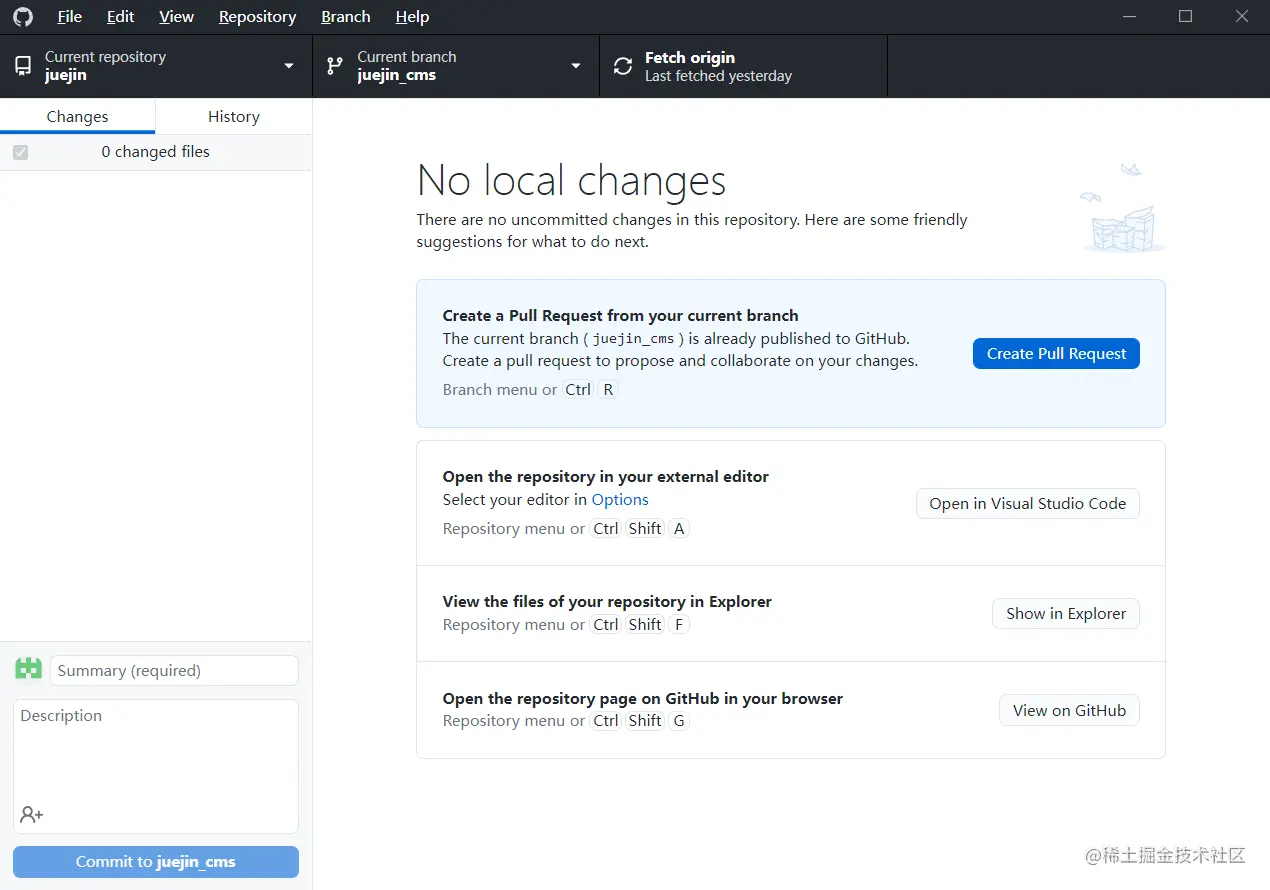The height and width of the screenshot is (890, 1270).
Task: Click Open in Visual Studio Code
Action: coord(1027,504)
